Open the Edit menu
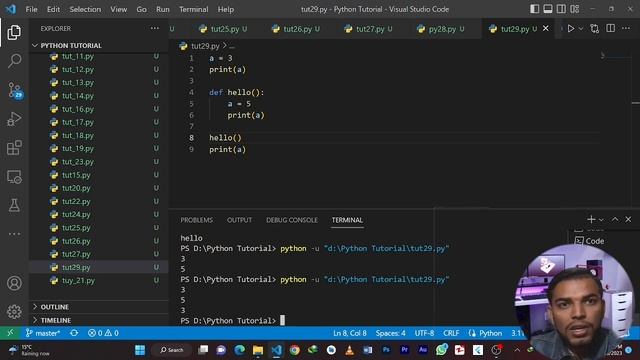This screenshot has height=360, width=640. pos(53,9)
